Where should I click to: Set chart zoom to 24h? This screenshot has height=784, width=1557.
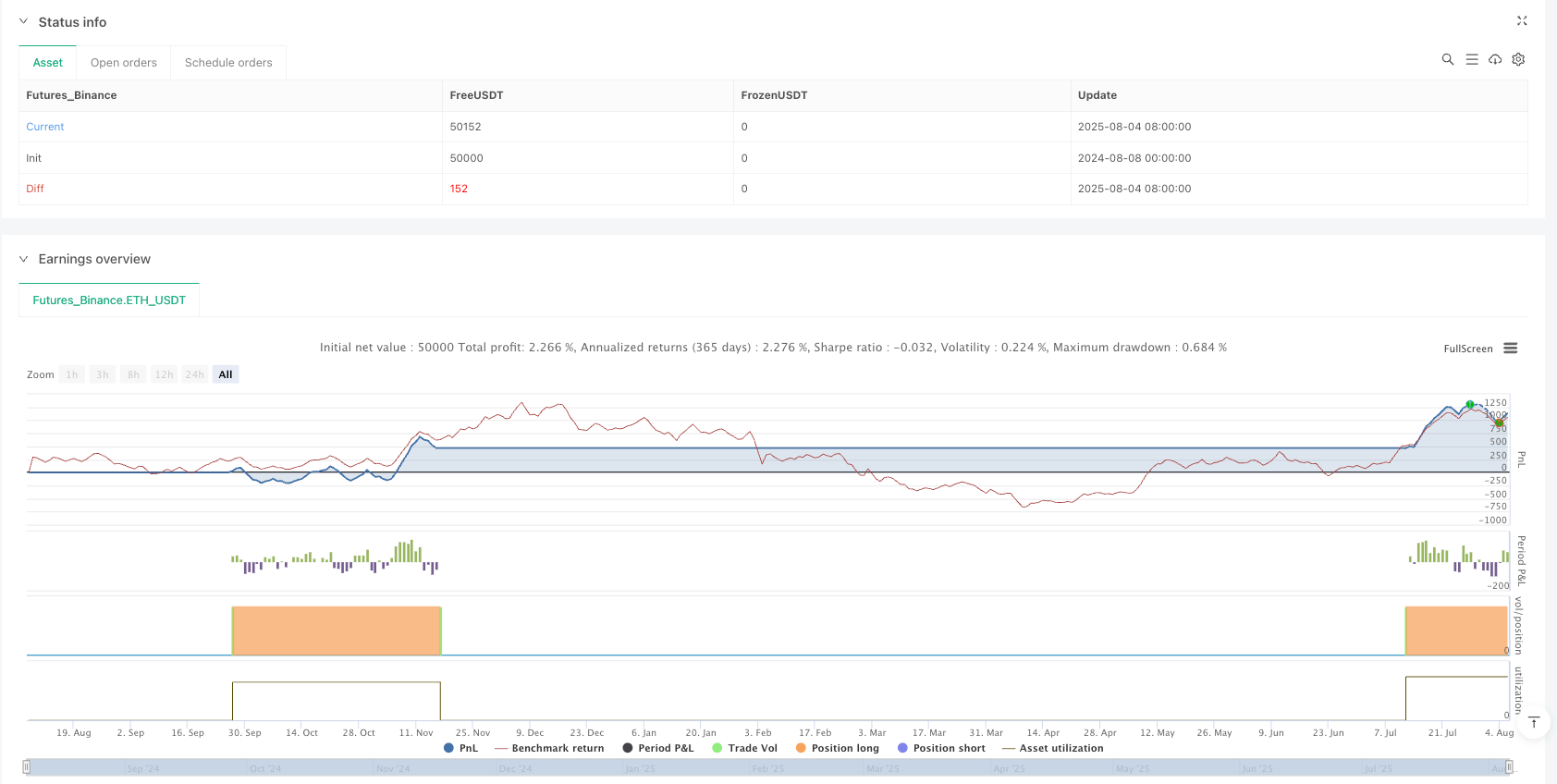pyautogui.click(x=194, y=374)
